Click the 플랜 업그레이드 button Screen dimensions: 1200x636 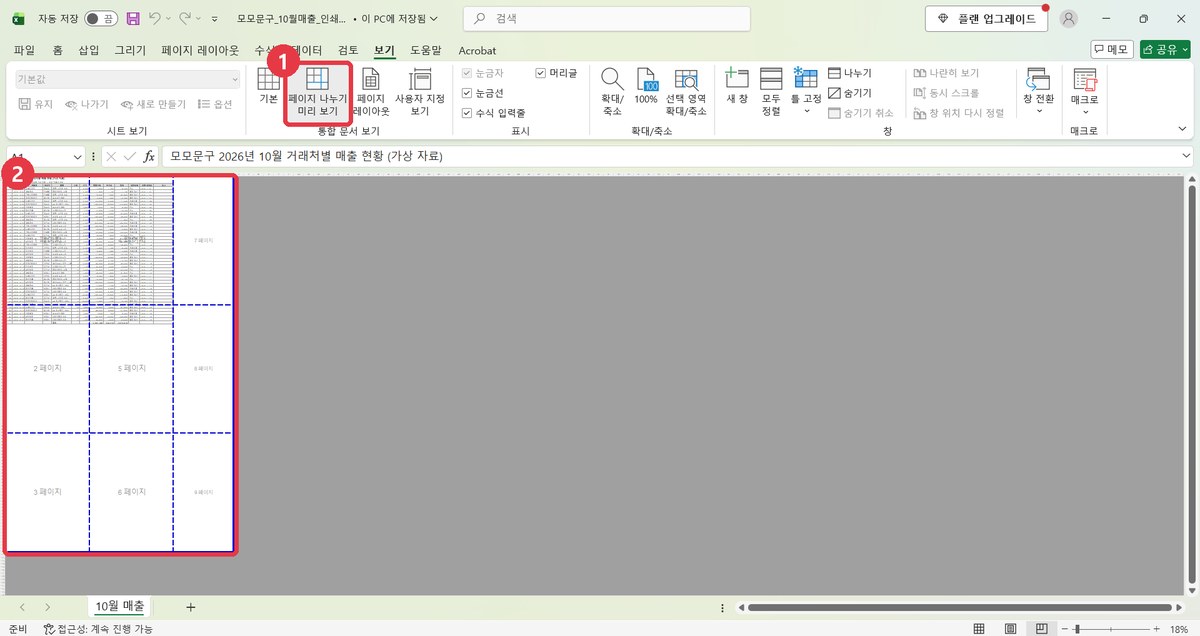pos(986,19)
